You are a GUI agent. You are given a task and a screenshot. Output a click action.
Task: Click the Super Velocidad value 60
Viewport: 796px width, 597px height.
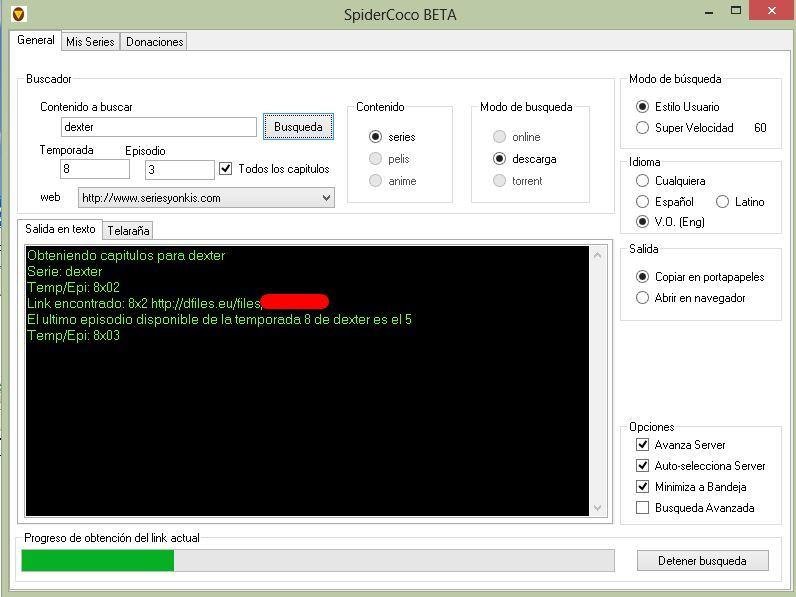coord(760,127)
